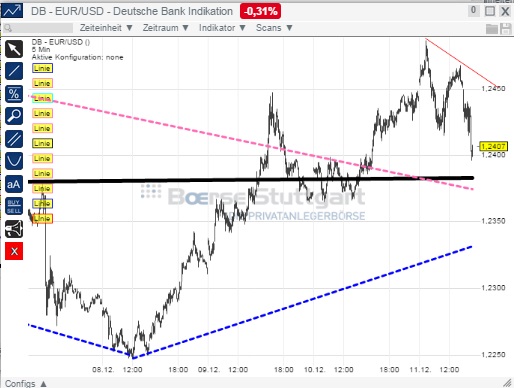
Task: Click the 1,2350 price axis label
Action: pos(493,221)
